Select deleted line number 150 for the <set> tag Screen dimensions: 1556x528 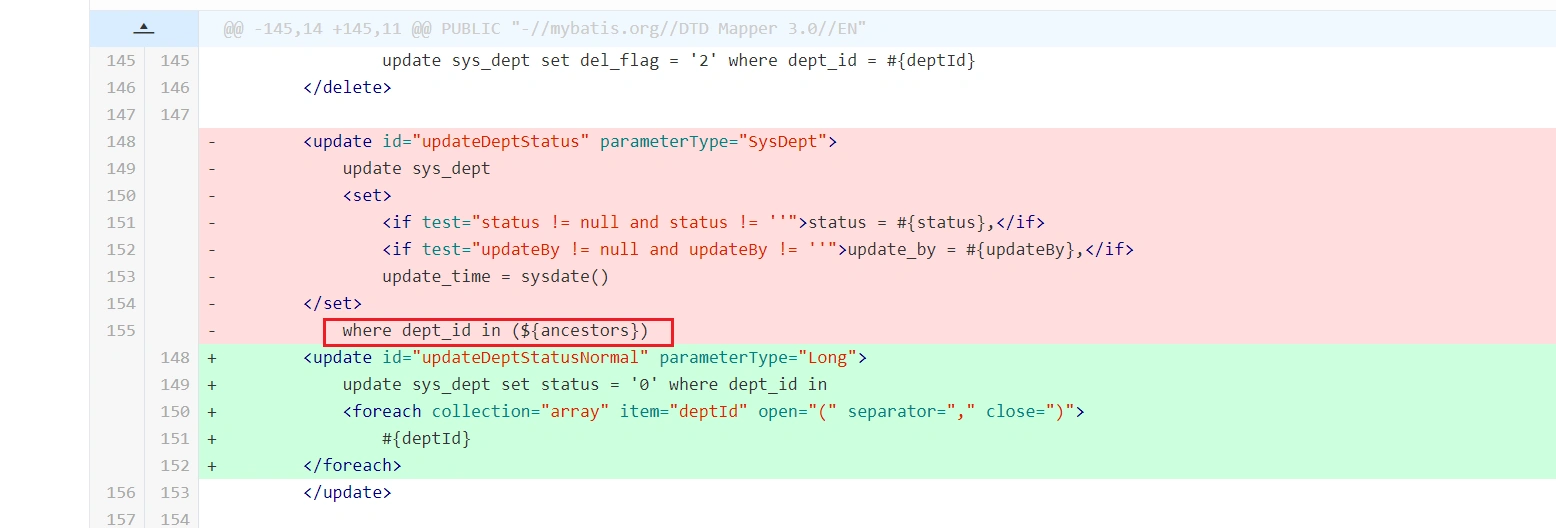click(120, 196)
